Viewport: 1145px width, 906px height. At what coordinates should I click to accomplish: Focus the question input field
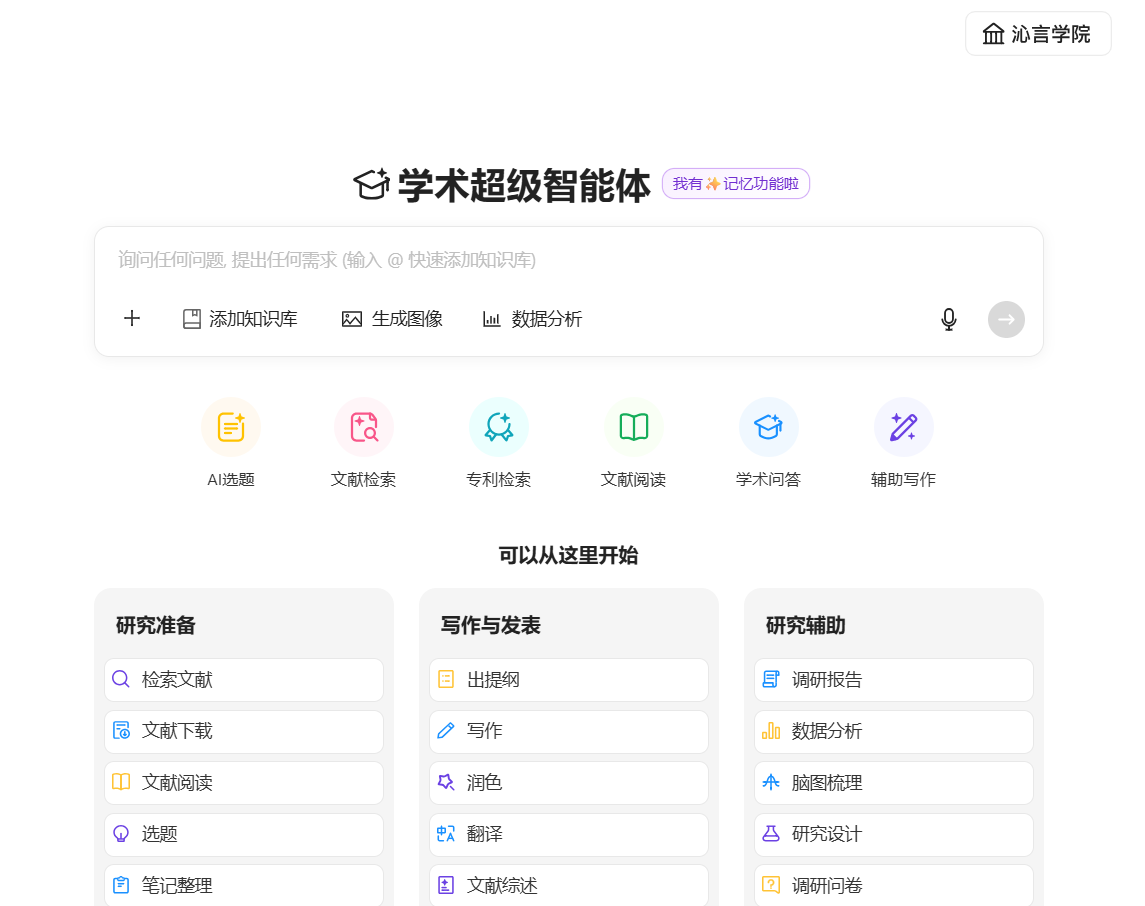tap(568, 260)
